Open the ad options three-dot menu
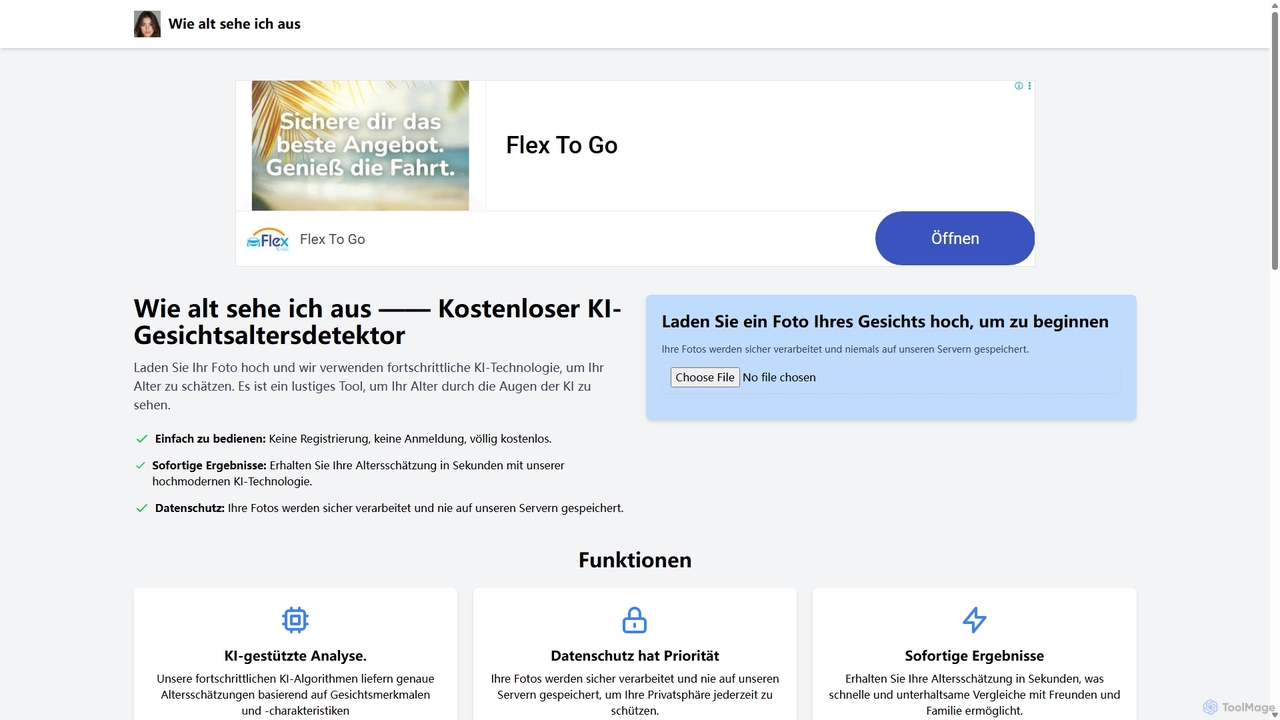The image size is (1280, 720). 1029,86
